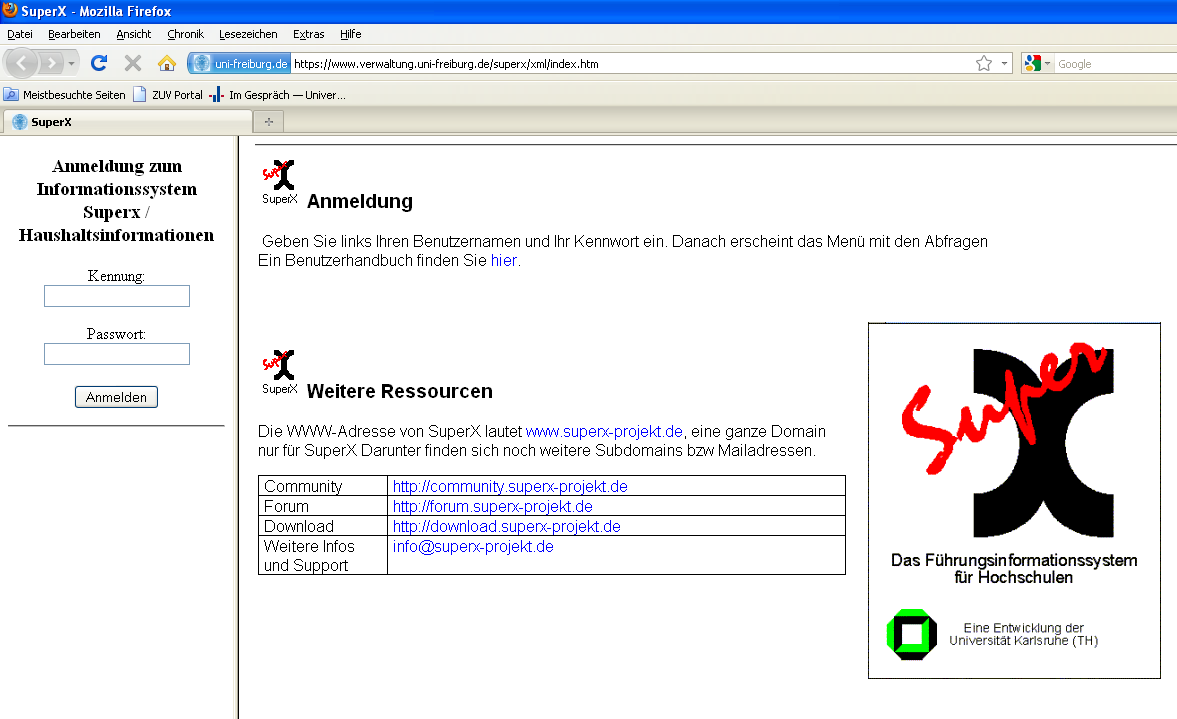
Task: Go back with the browser Back arrow
Action: click(x=22, y=63)
